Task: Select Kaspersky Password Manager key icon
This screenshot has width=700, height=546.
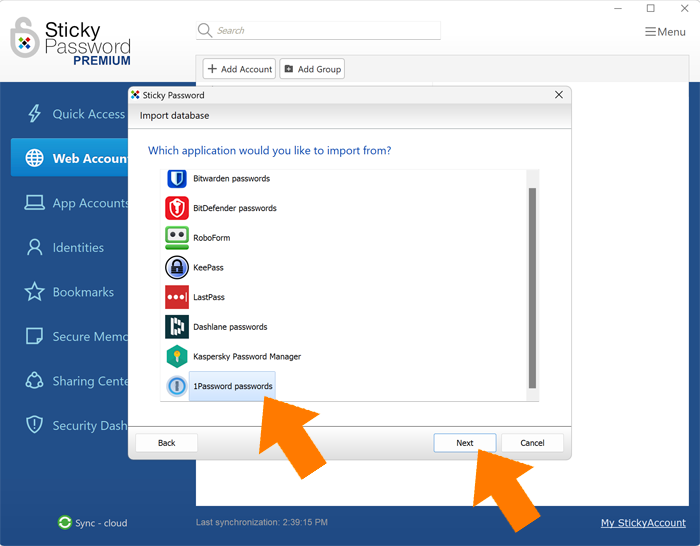Action: pyautogui.click(x=177, y=357)
